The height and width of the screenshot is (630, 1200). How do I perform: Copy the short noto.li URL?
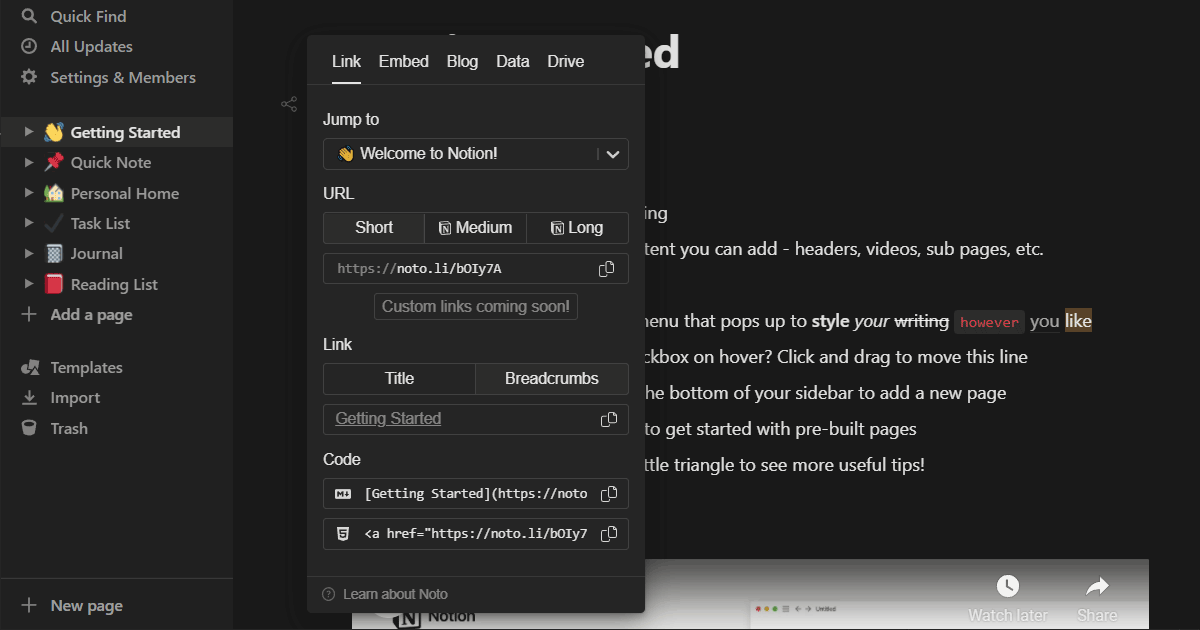(x=607, y=269)
